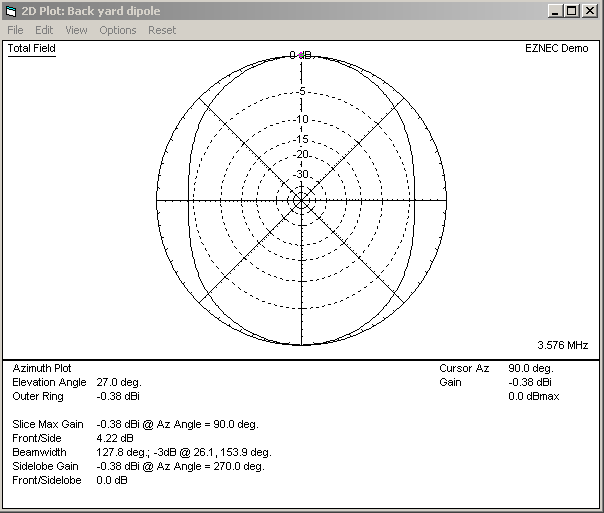Maximize the 2D Plot window
The width and height of the screenshot is (604, 513).
[x=571, y=10]
